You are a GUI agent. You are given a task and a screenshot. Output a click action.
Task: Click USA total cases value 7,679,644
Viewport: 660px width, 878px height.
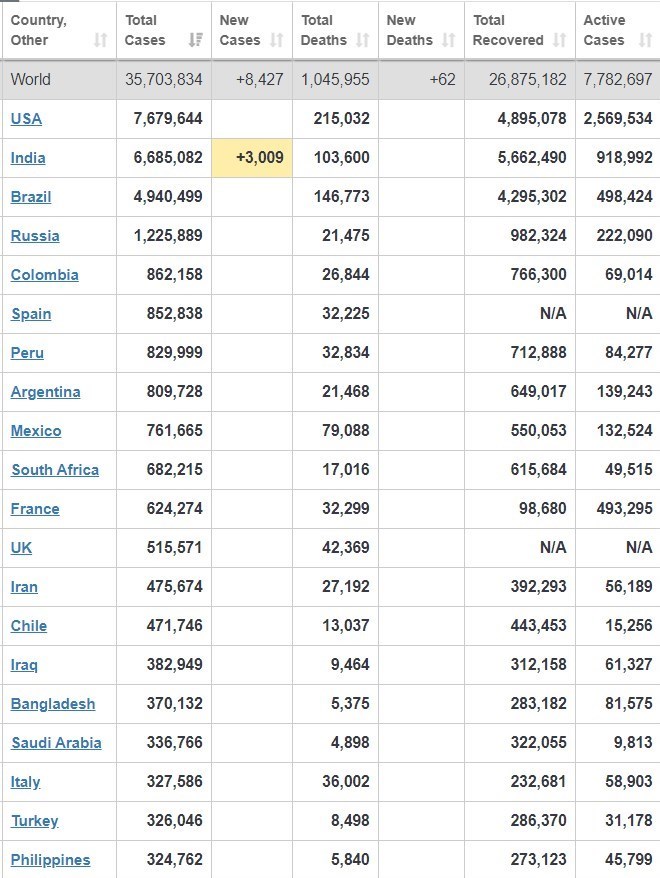[168, 119]
